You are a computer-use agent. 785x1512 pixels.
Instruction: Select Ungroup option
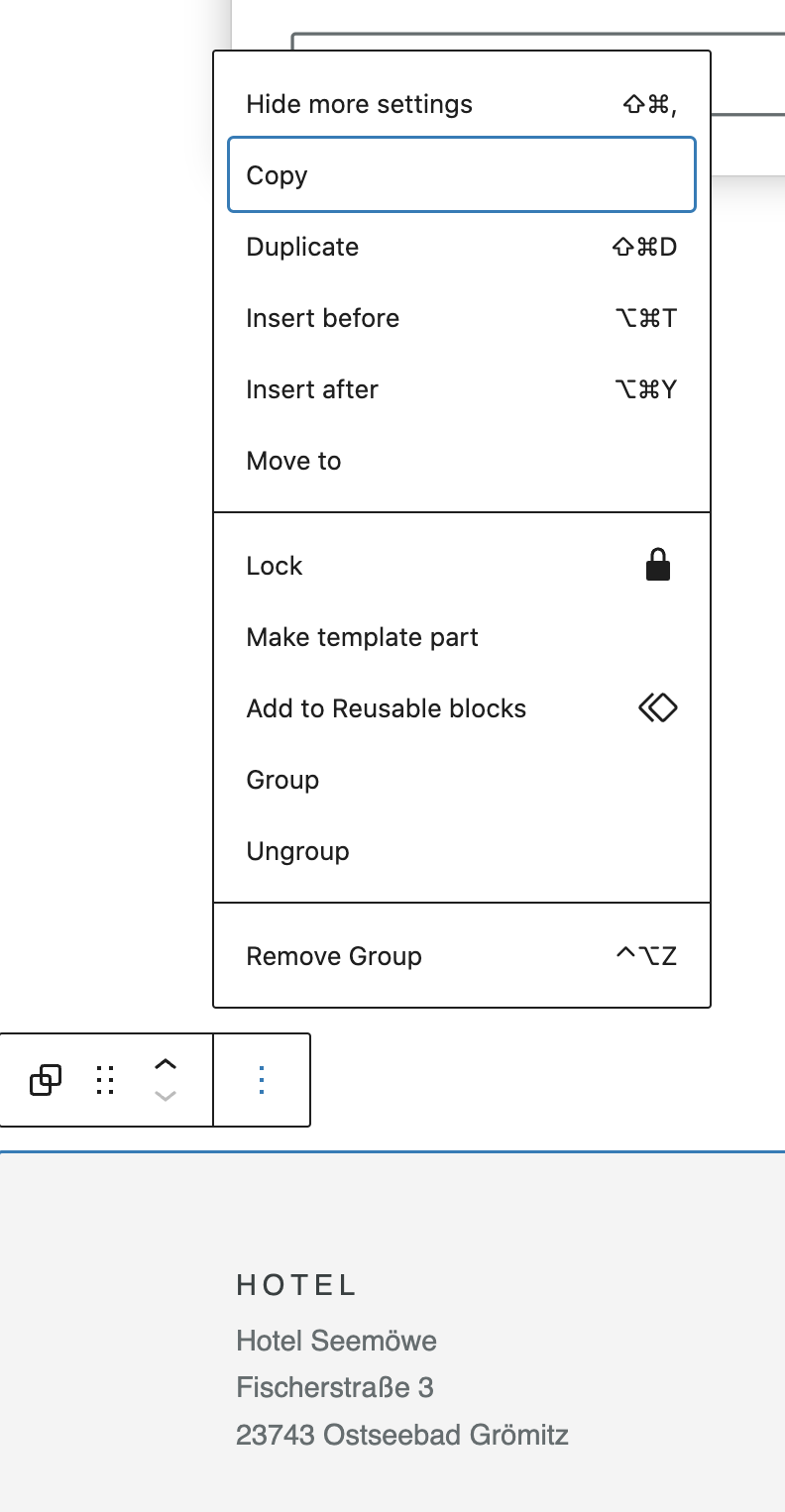(x=462, y=851)
